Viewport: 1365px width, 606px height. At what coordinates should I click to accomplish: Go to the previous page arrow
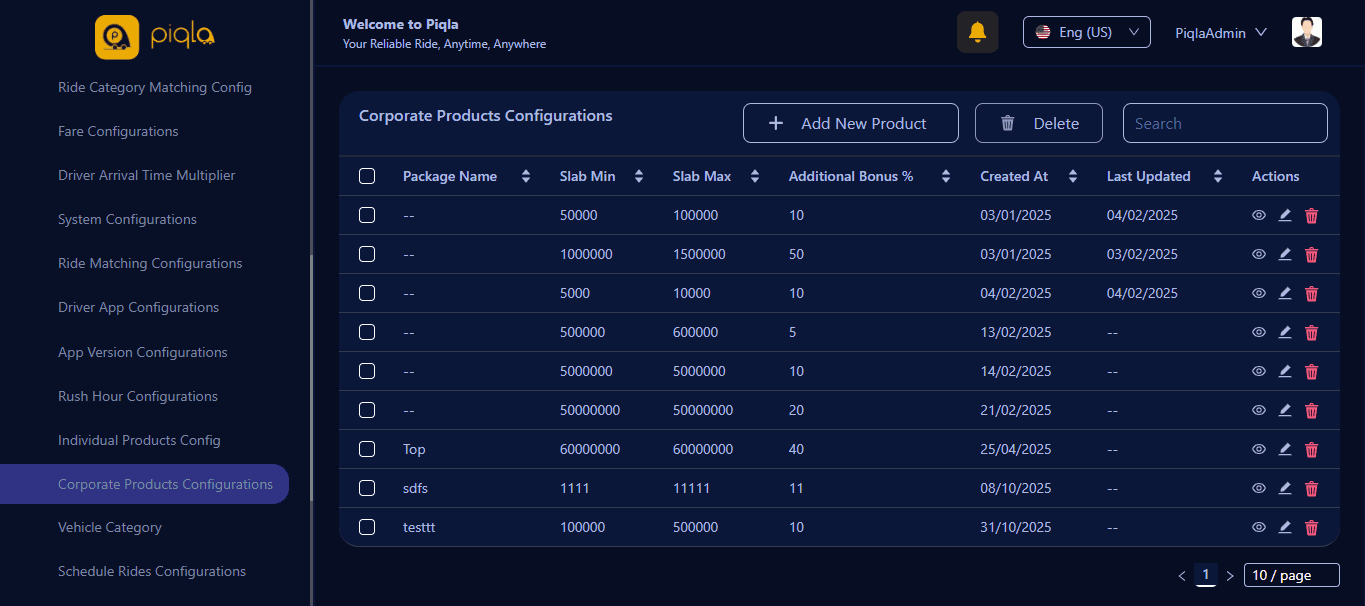pyautogui.click(x=1182, y=576)
